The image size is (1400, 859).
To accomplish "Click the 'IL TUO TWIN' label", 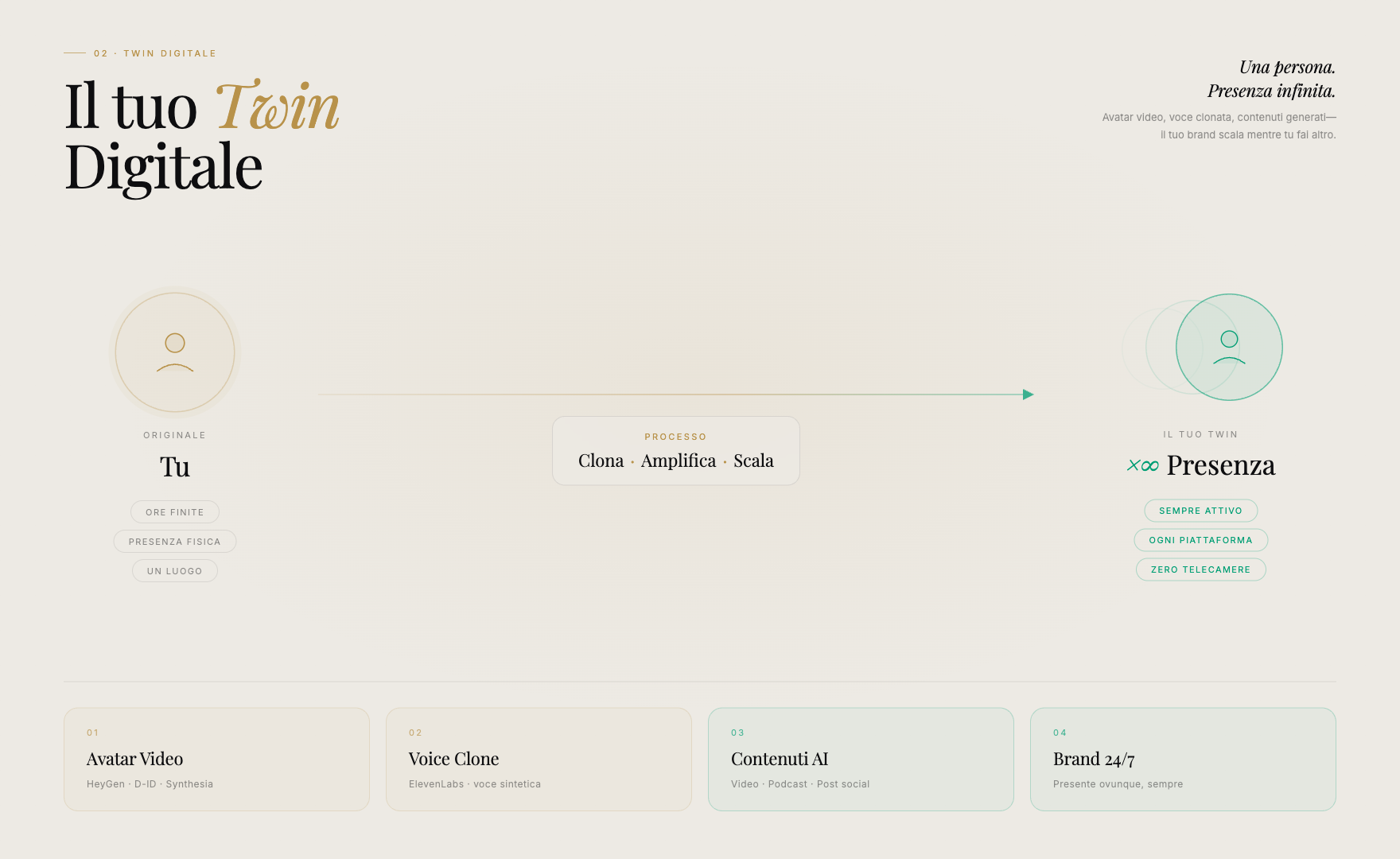I will point(1200,434).
